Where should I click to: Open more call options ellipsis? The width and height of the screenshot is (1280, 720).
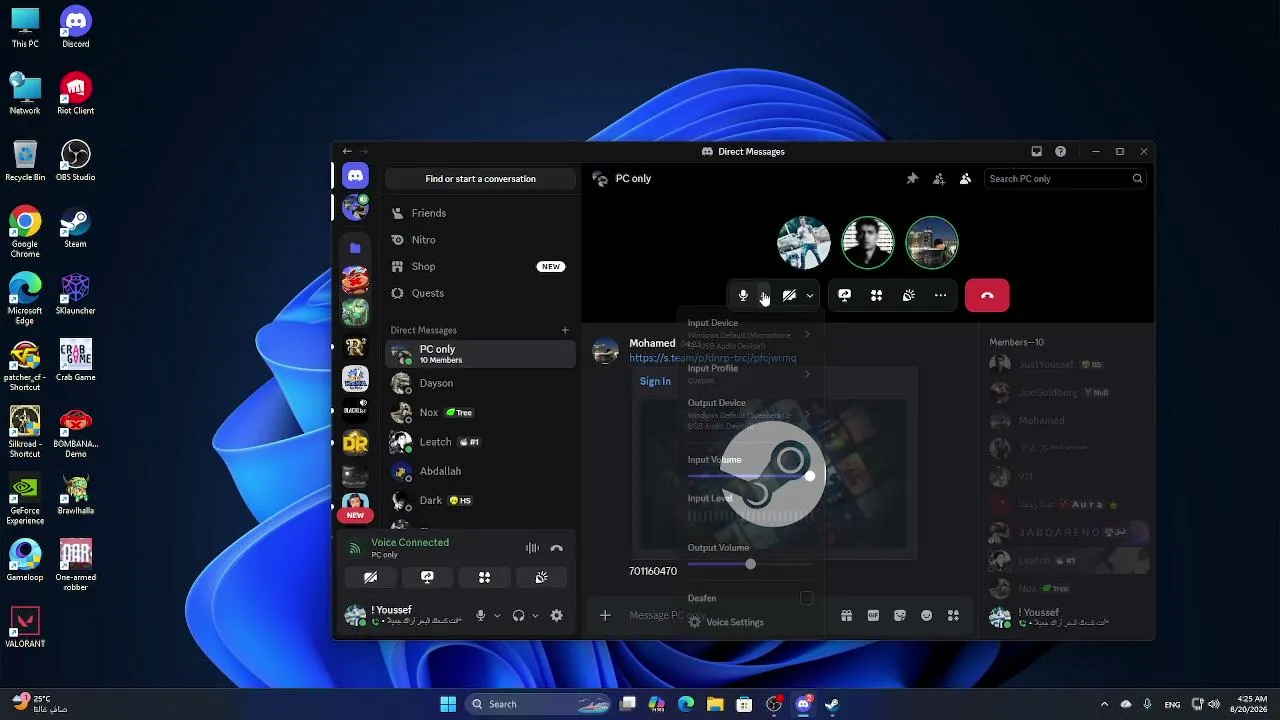(x=941, y=295)
